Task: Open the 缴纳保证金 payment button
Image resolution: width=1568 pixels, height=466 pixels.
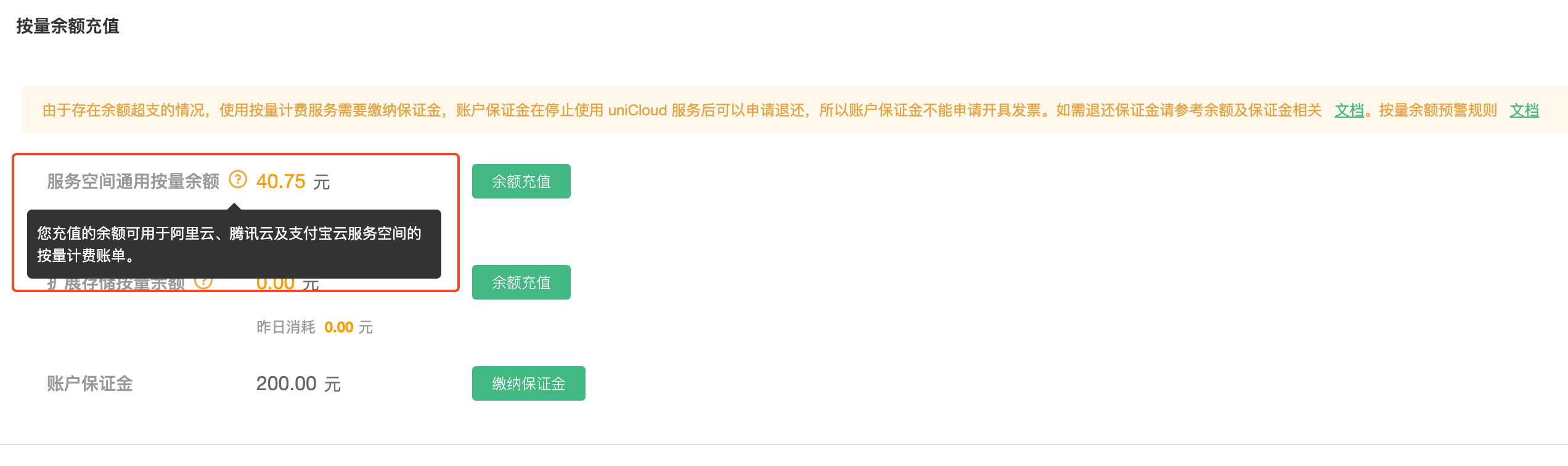Action: point(529,383)
